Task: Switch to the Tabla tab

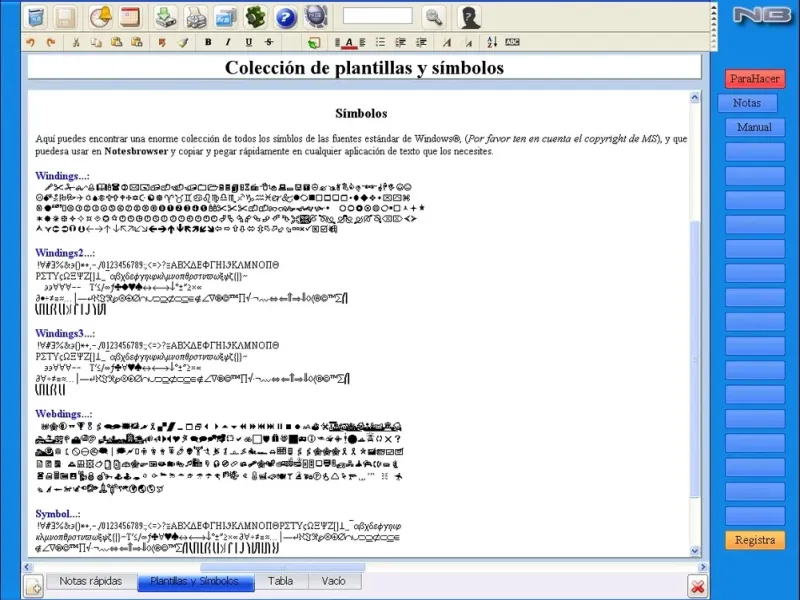Action: coord(281,581)
